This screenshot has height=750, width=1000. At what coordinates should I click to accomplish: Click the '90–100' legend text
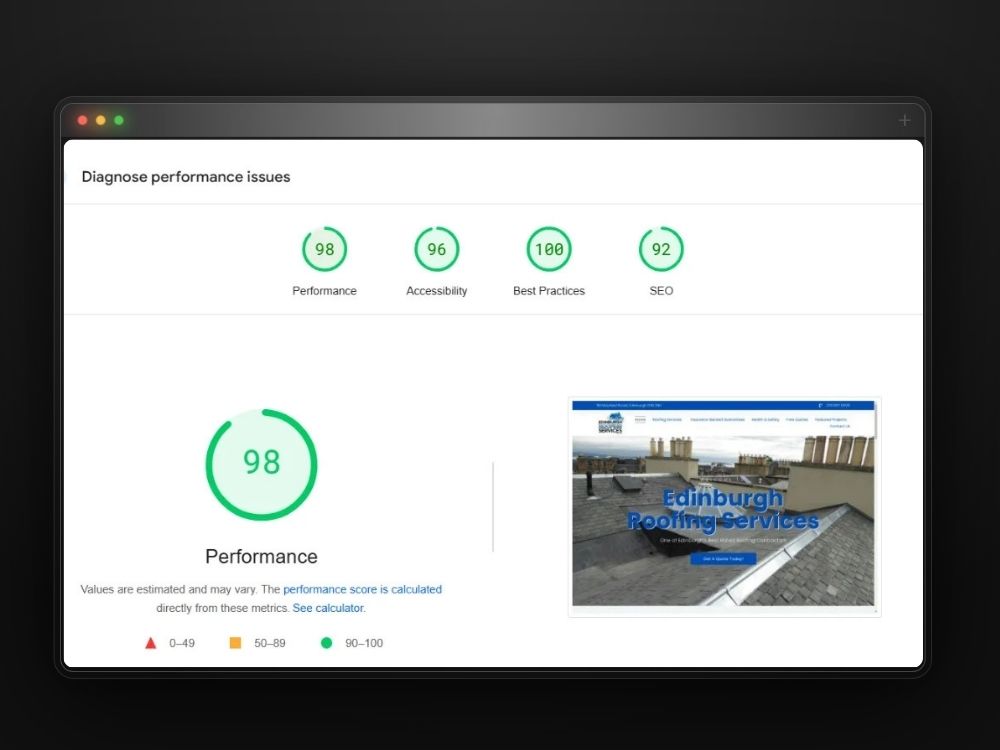pyautogui.click(x=364, y=643)
